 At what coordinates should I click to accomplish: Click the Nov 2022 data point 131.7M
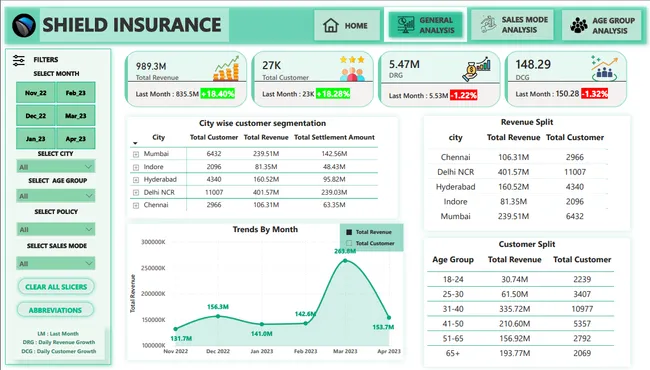[x=176, y=329]
